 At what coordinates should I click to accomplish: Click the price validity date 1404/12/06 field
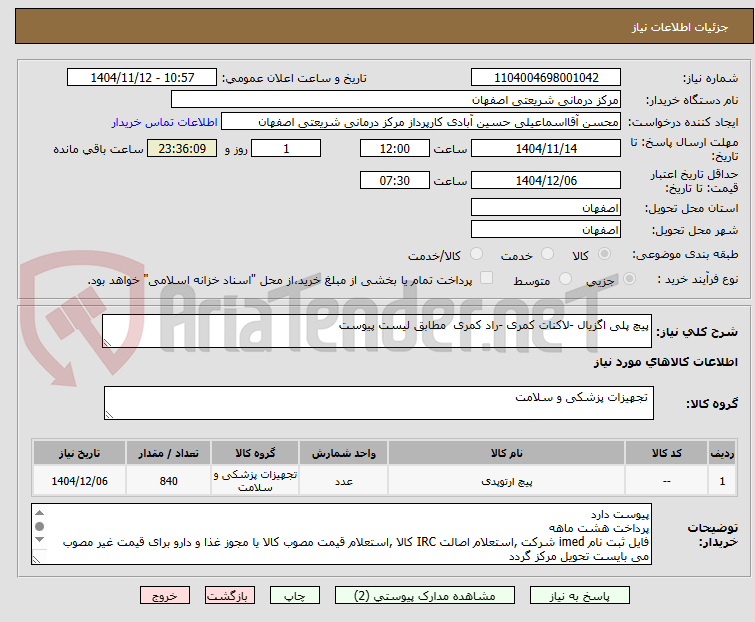coord(546,180)
